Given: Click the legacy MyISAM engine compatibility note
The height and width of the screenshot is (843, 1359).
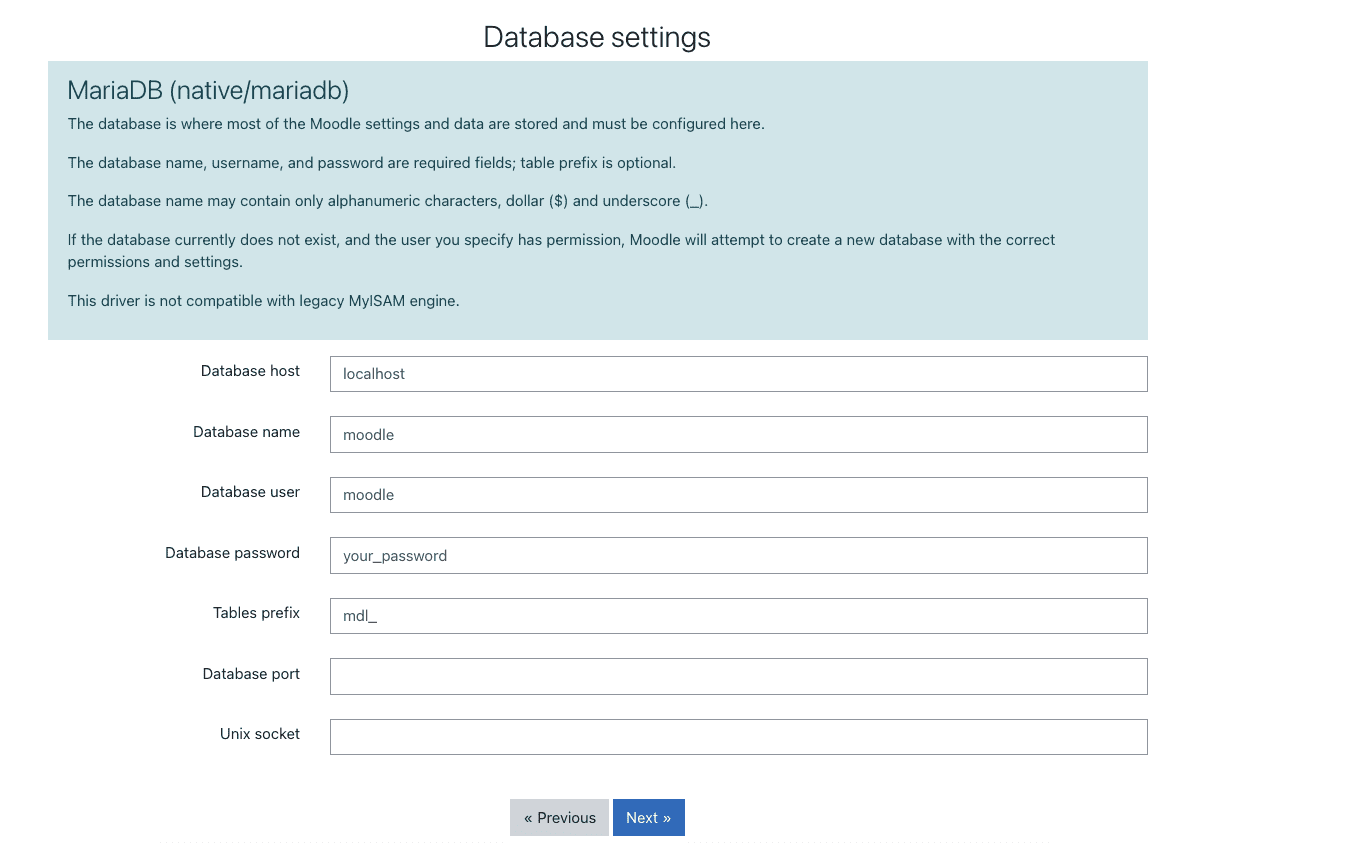Looking at the screenshot, I should click(x=263, y=301).
